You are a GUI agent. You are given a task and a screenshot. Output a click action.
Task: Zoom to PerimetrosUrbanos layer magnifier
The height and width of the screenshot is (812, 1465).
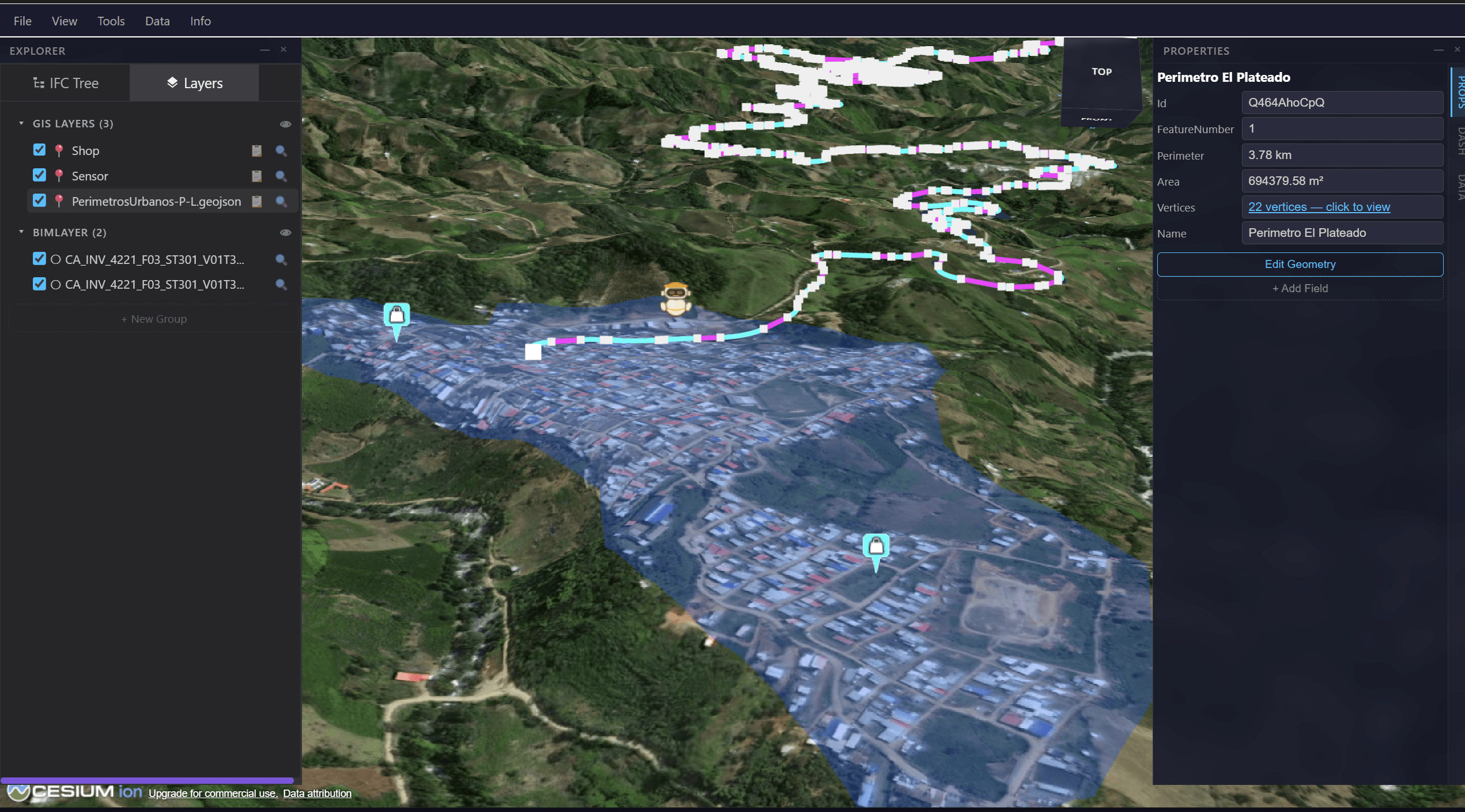281,201
